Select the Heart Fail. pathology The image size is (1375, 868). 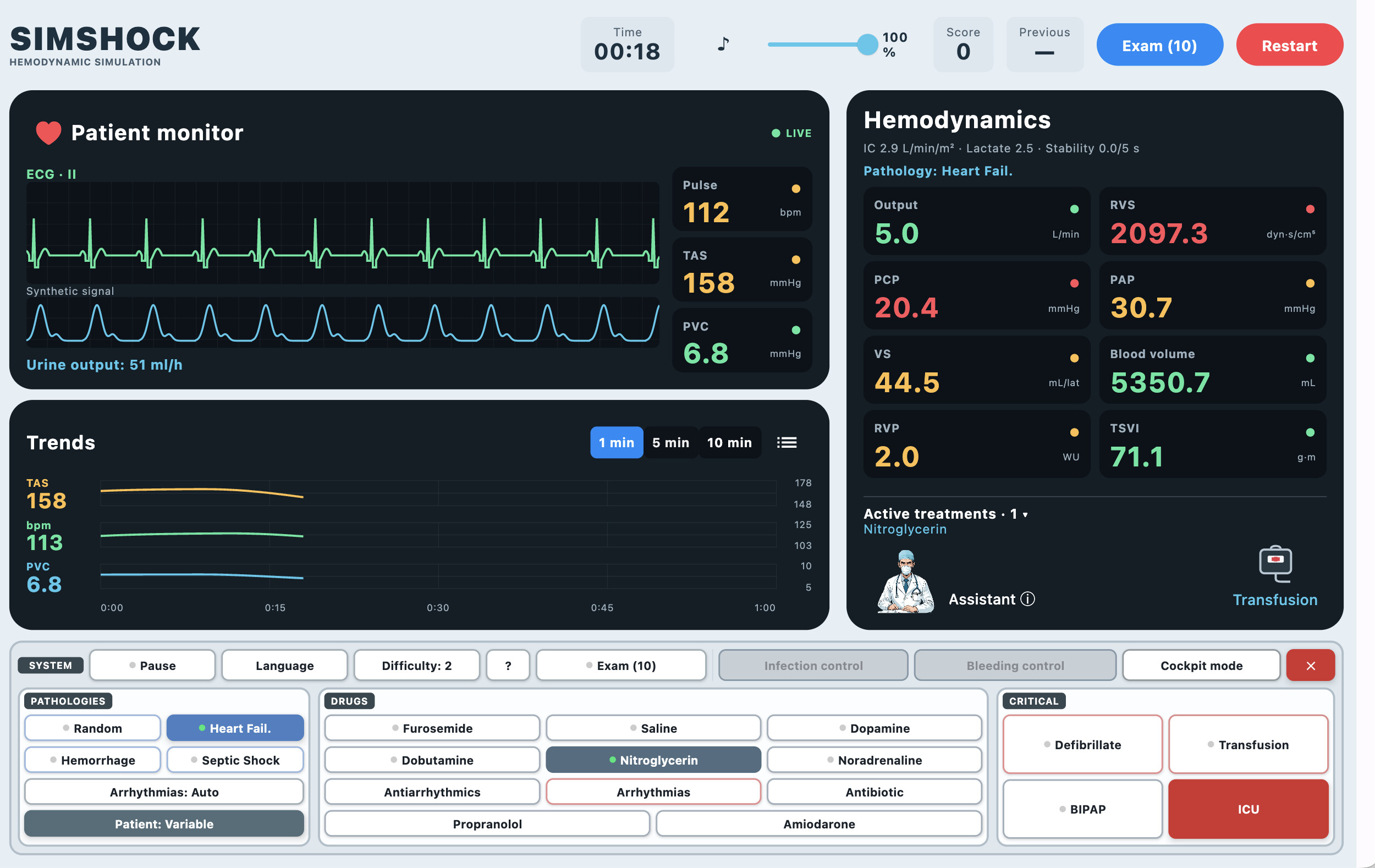pyautogui.click(x=235, y=728)
